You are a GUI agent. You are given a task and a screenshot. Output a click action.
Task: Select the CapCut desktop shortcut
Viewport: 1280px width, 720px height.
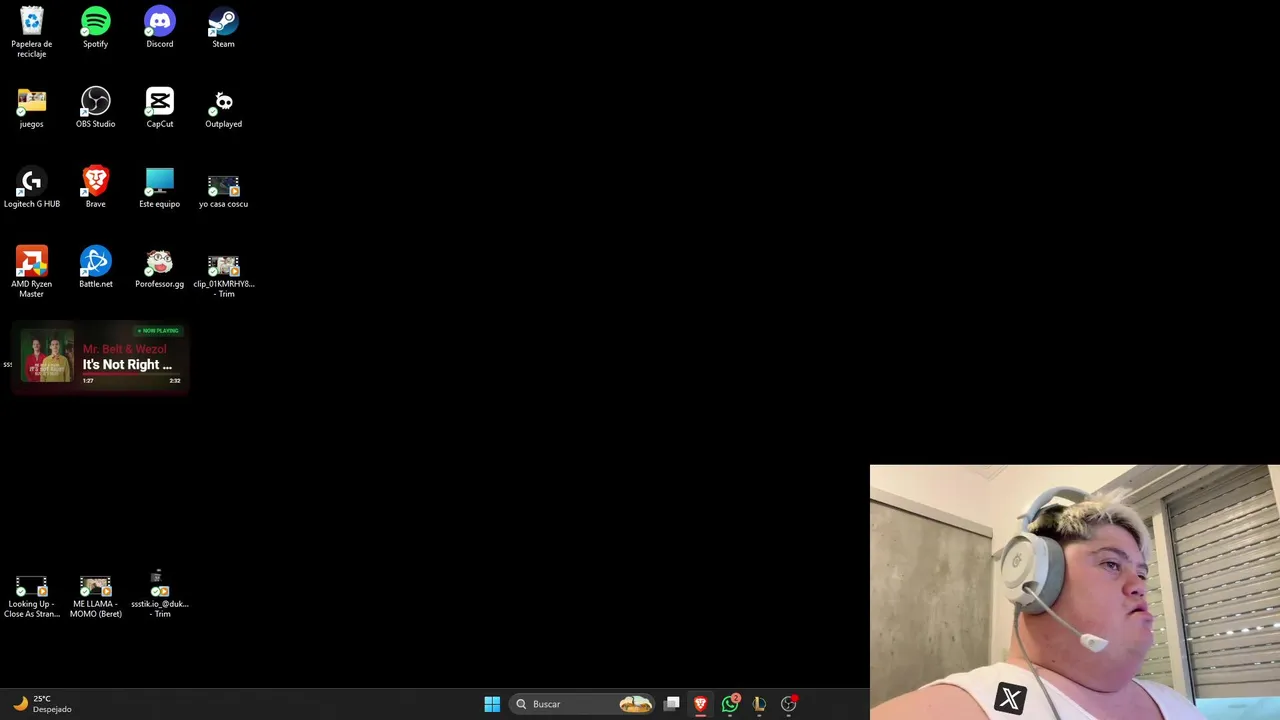click(159, 107)
